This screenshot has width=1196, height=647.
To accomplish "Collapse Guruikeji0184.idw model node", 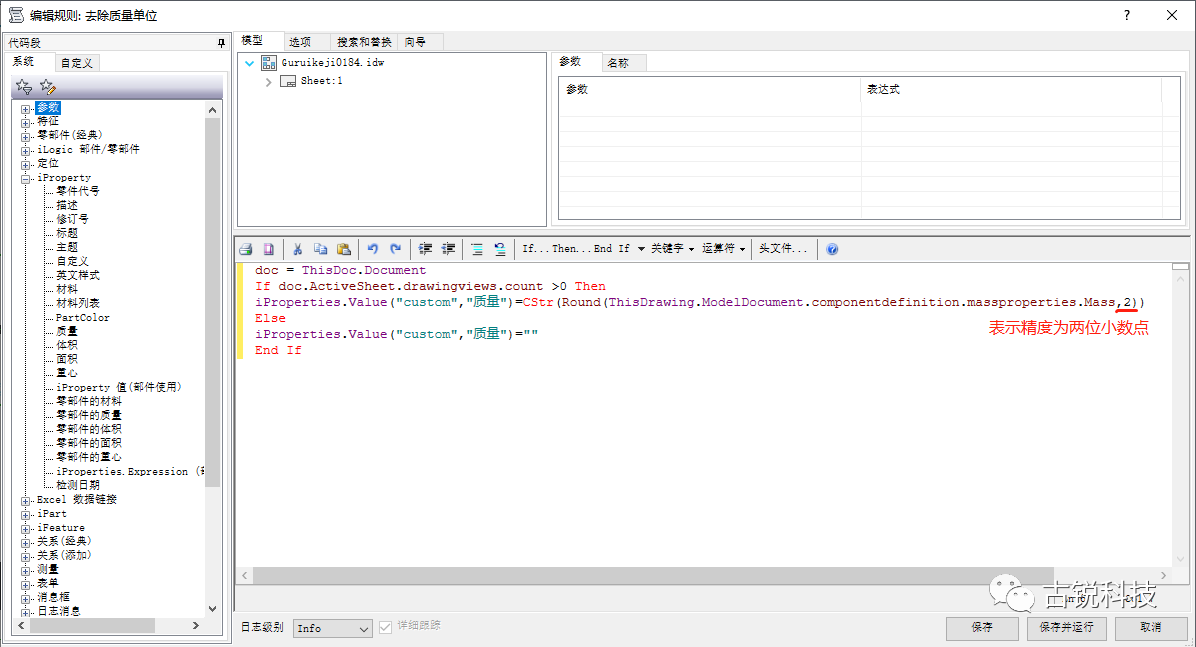I will tap(249, 63).
